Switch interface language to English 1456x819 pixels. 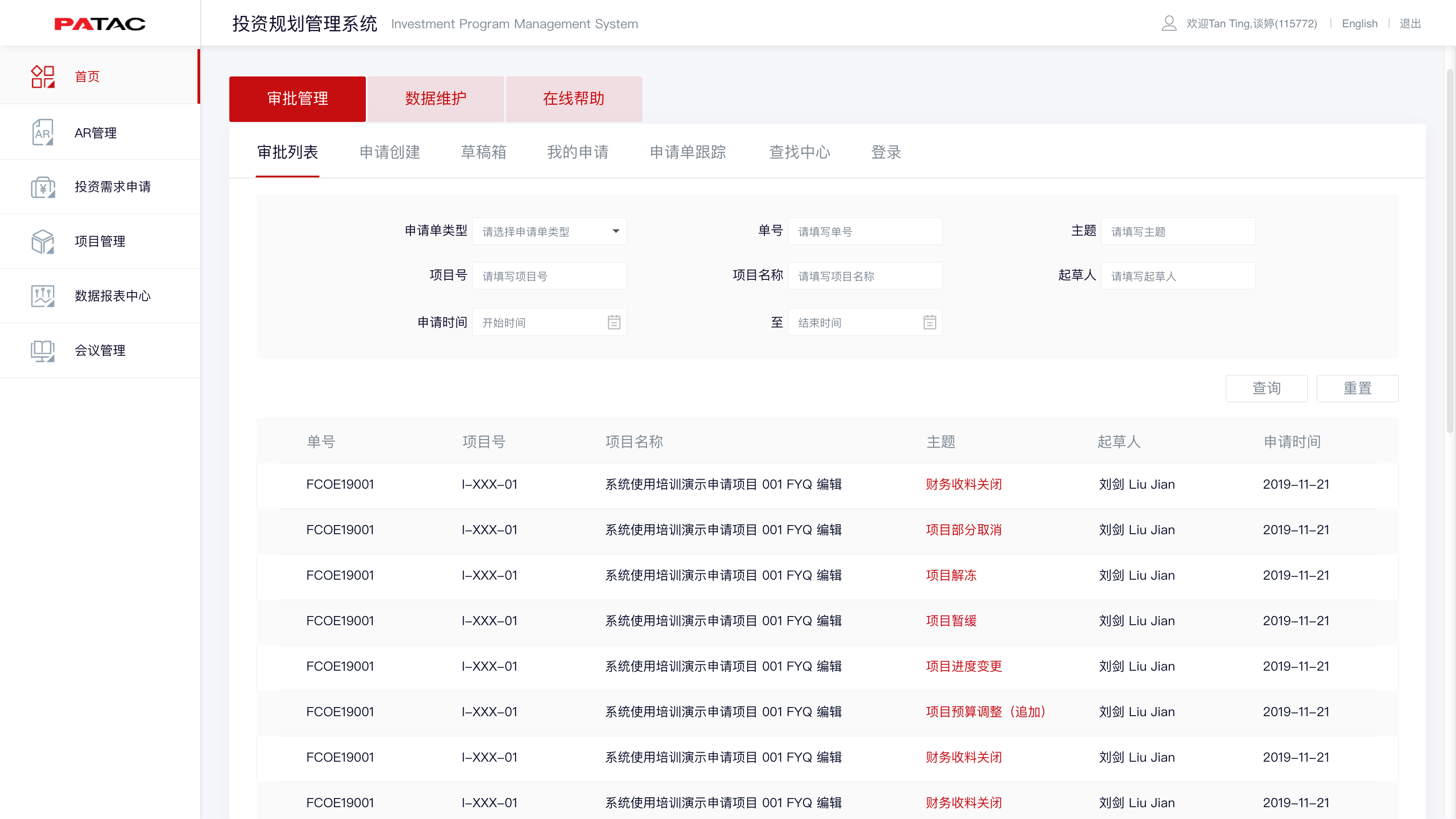click(1360, 23)
